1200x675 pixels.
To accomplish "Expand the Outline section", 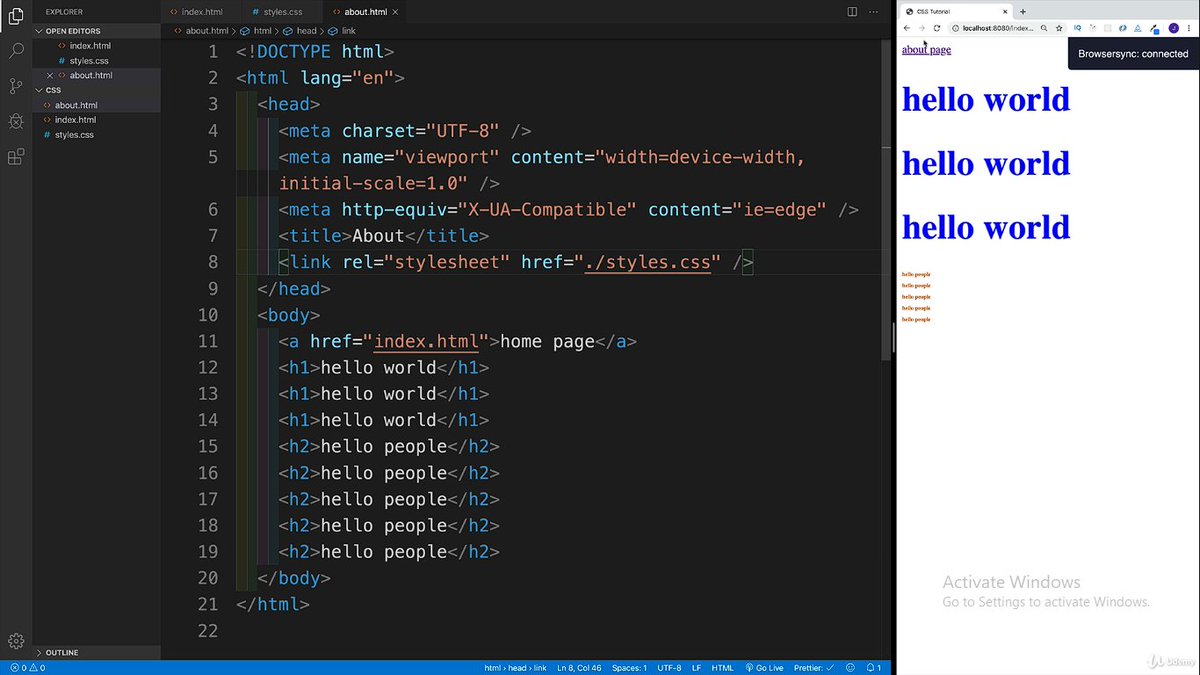I will point(96,652).
